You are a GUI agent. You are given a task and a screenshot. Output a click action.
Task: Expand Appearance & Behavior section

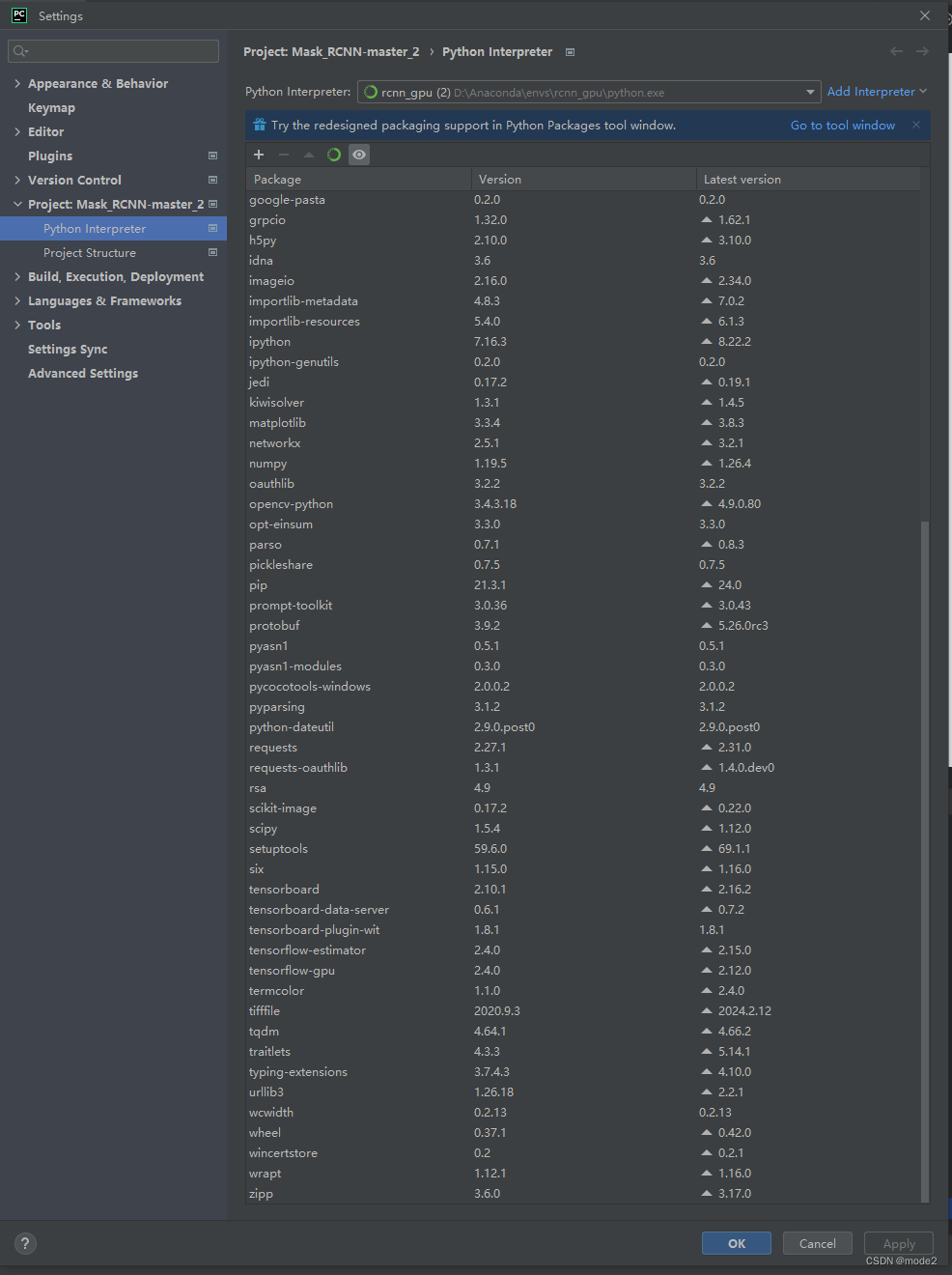(17, 84)
